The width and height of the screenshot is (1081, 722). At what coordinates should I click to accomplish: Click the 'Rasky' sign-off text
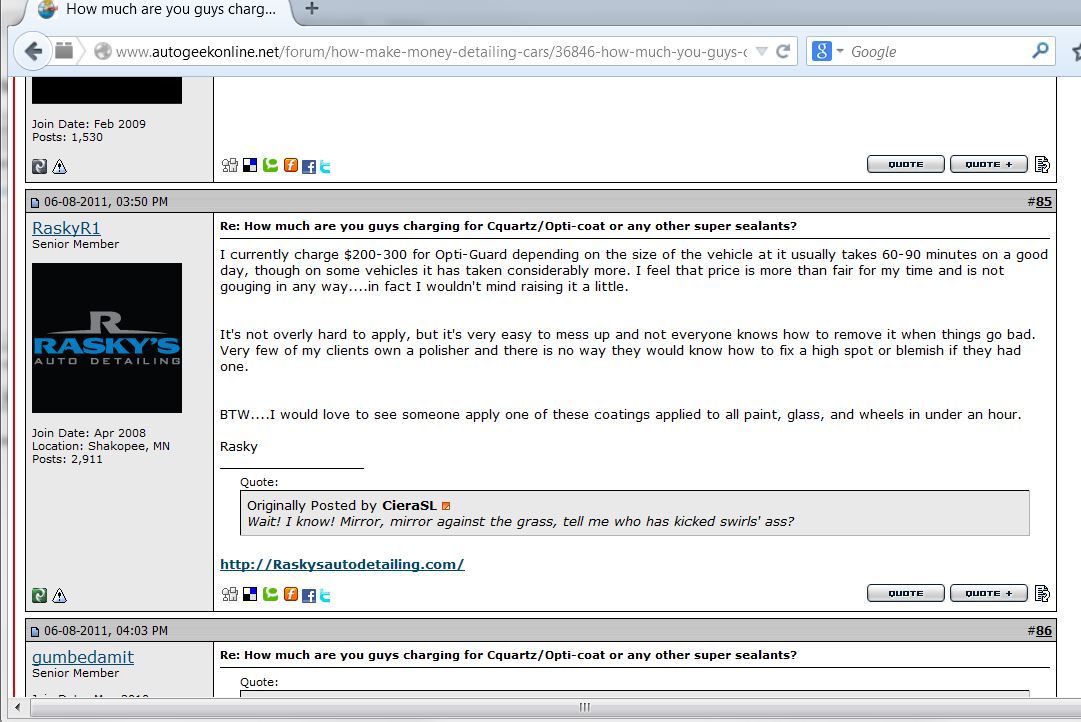coord(239,447)
